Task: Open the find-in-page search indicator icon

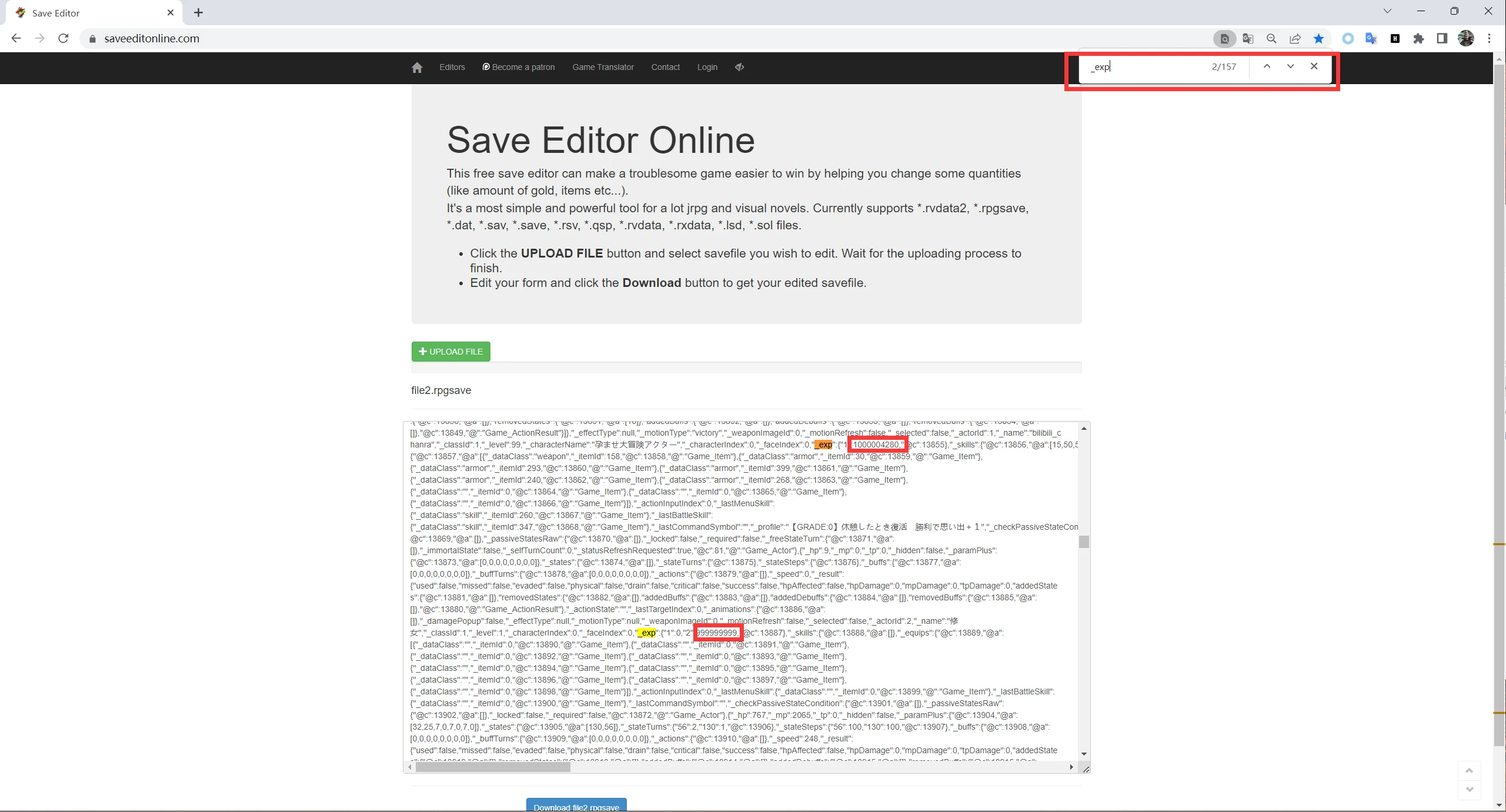Action: (1224, 39)
